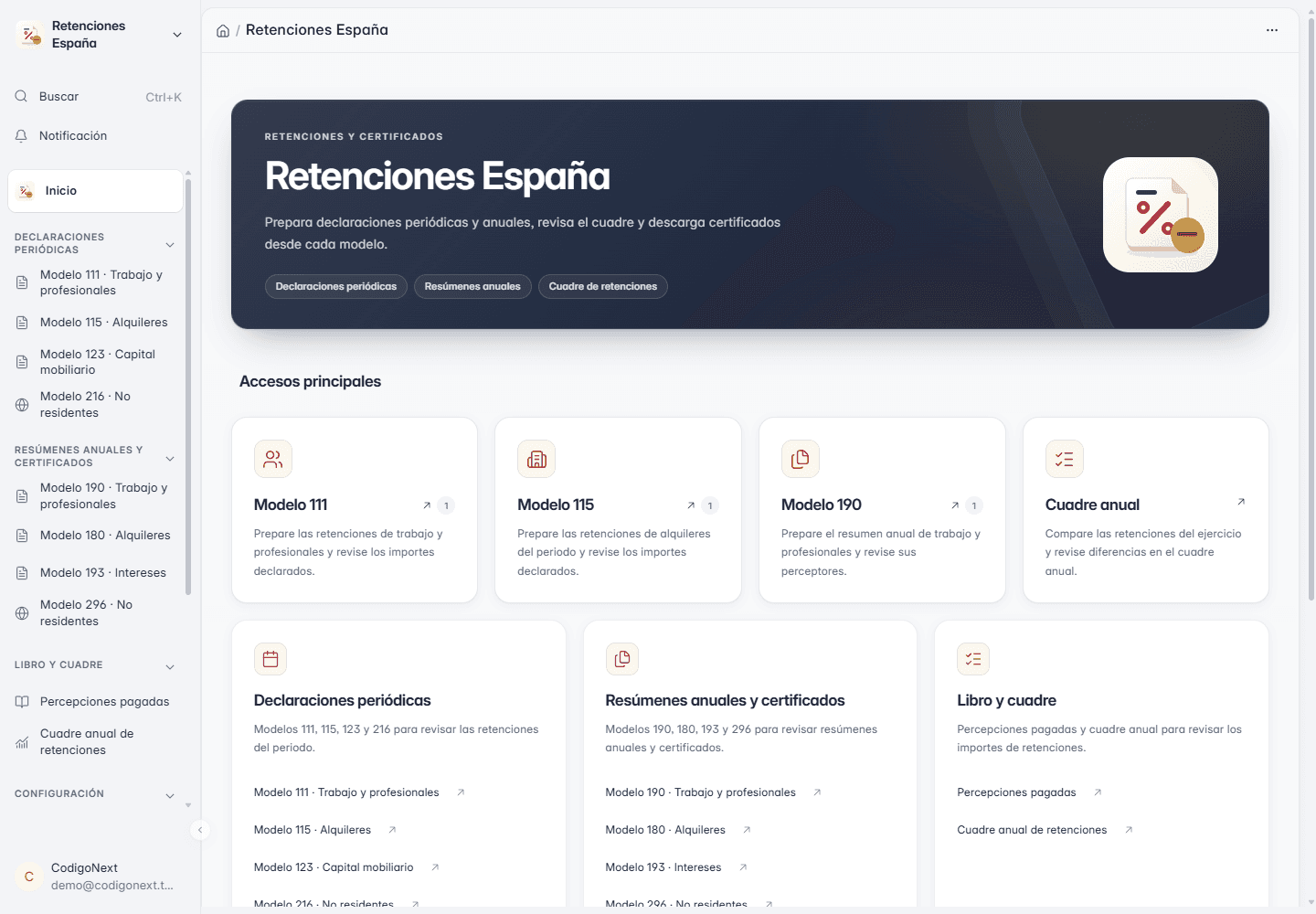The height and width of the screenshot is (914, 1316).
Task: Click the Modelo 115 card building icon
Action: coord(536,459)
